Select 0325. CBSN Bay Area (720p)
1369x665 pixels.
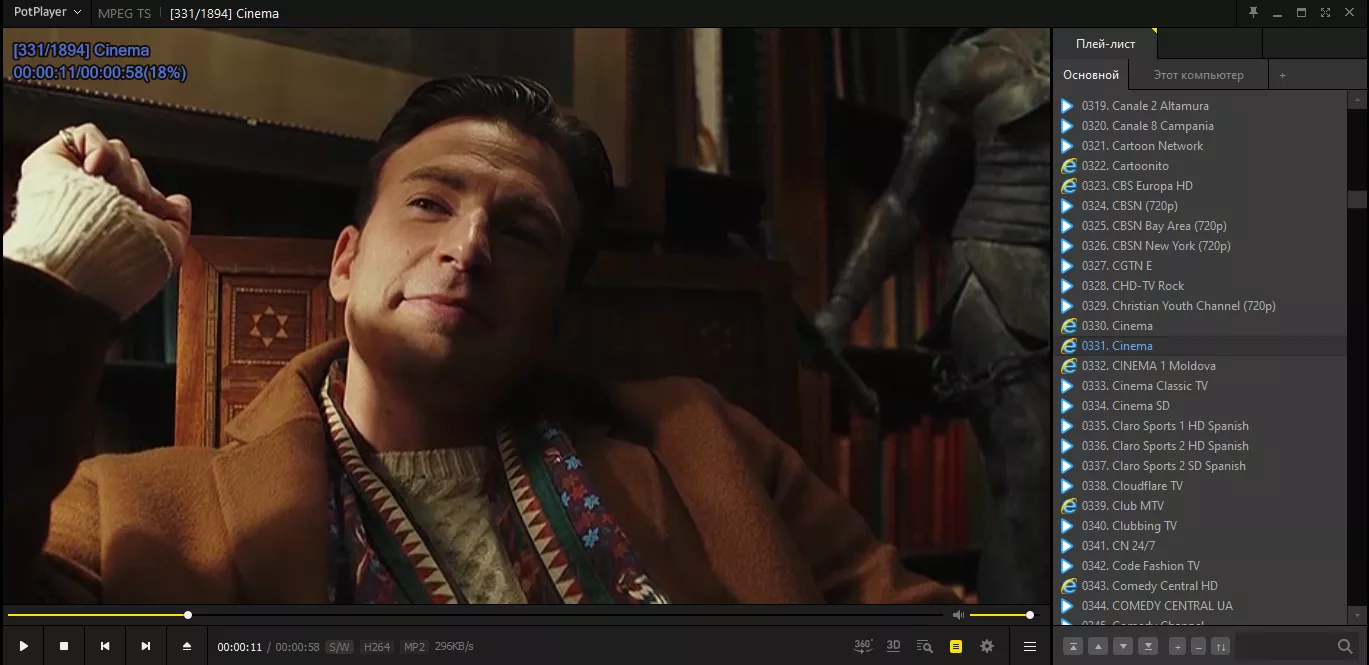coord(1201,226)
